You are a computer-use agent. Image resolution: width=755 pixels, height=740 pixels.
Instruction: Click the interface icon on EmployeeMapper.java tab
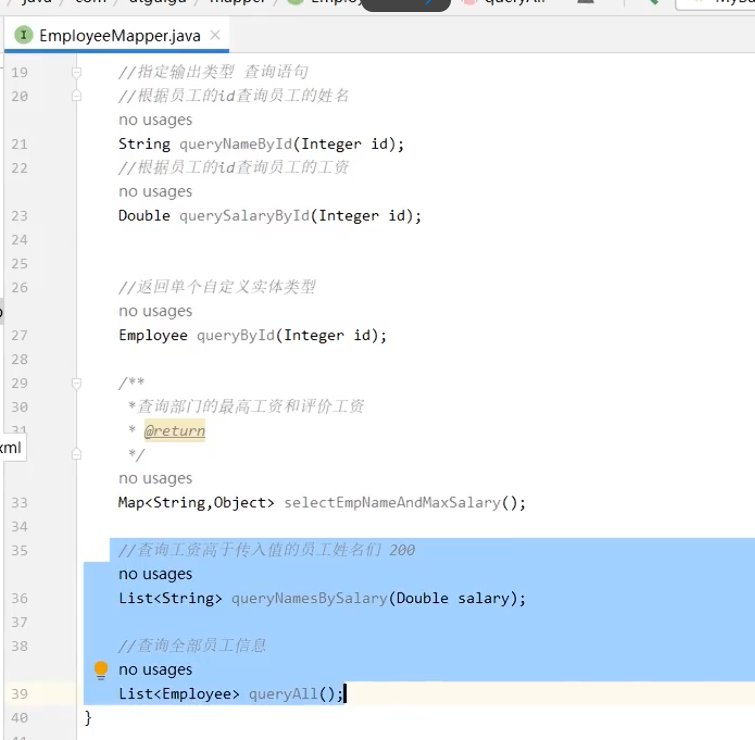pyautogui.click(x=24, y=35)
